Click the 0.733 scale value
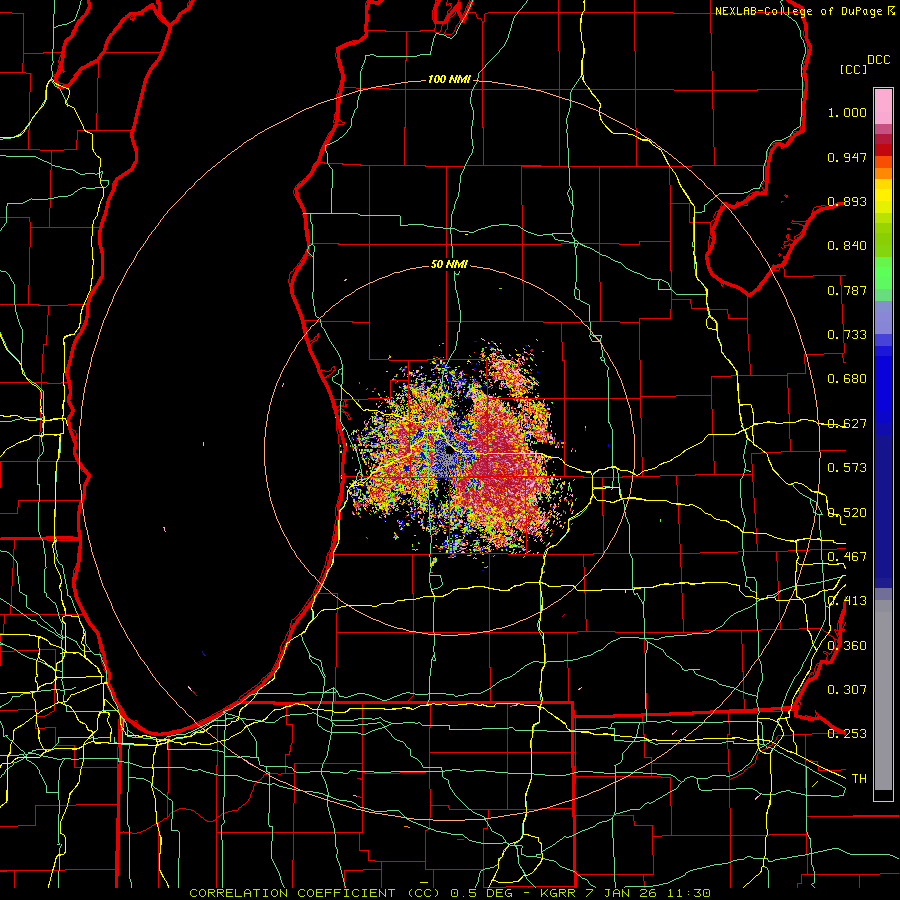 point(847,335)
